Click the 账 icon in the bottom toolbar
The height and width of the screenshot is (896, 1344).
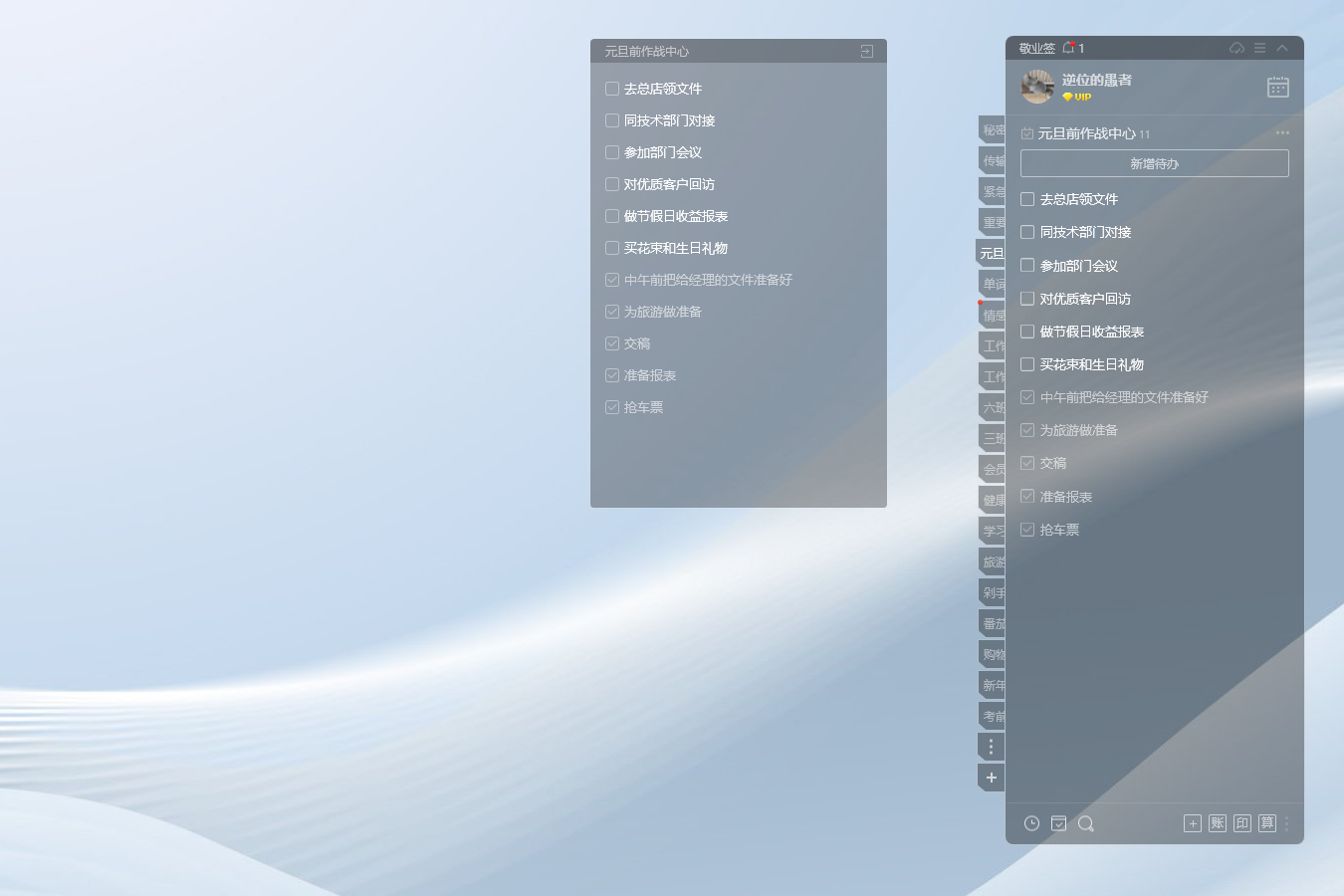click(x=1217, y=823)
